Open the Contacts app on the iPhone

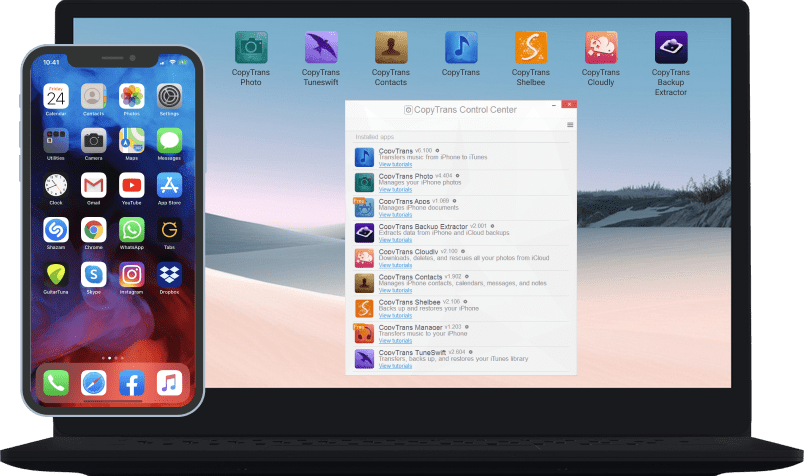click(93, 96)
